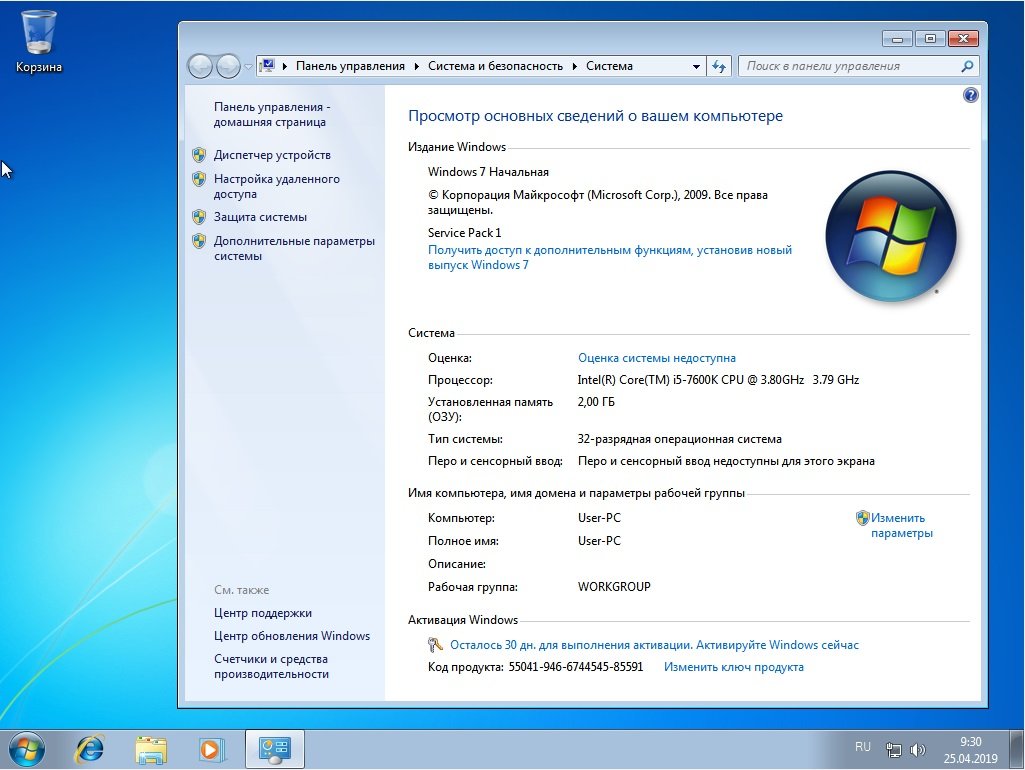Click the blue Help question mark icon
1025x770 pixels.
pos(969,95)
